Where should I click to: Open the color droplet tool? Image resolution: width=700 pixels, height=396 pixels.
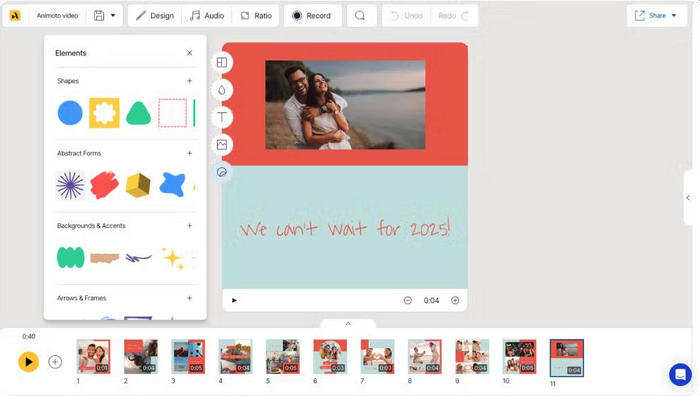(x=222, y=90)
